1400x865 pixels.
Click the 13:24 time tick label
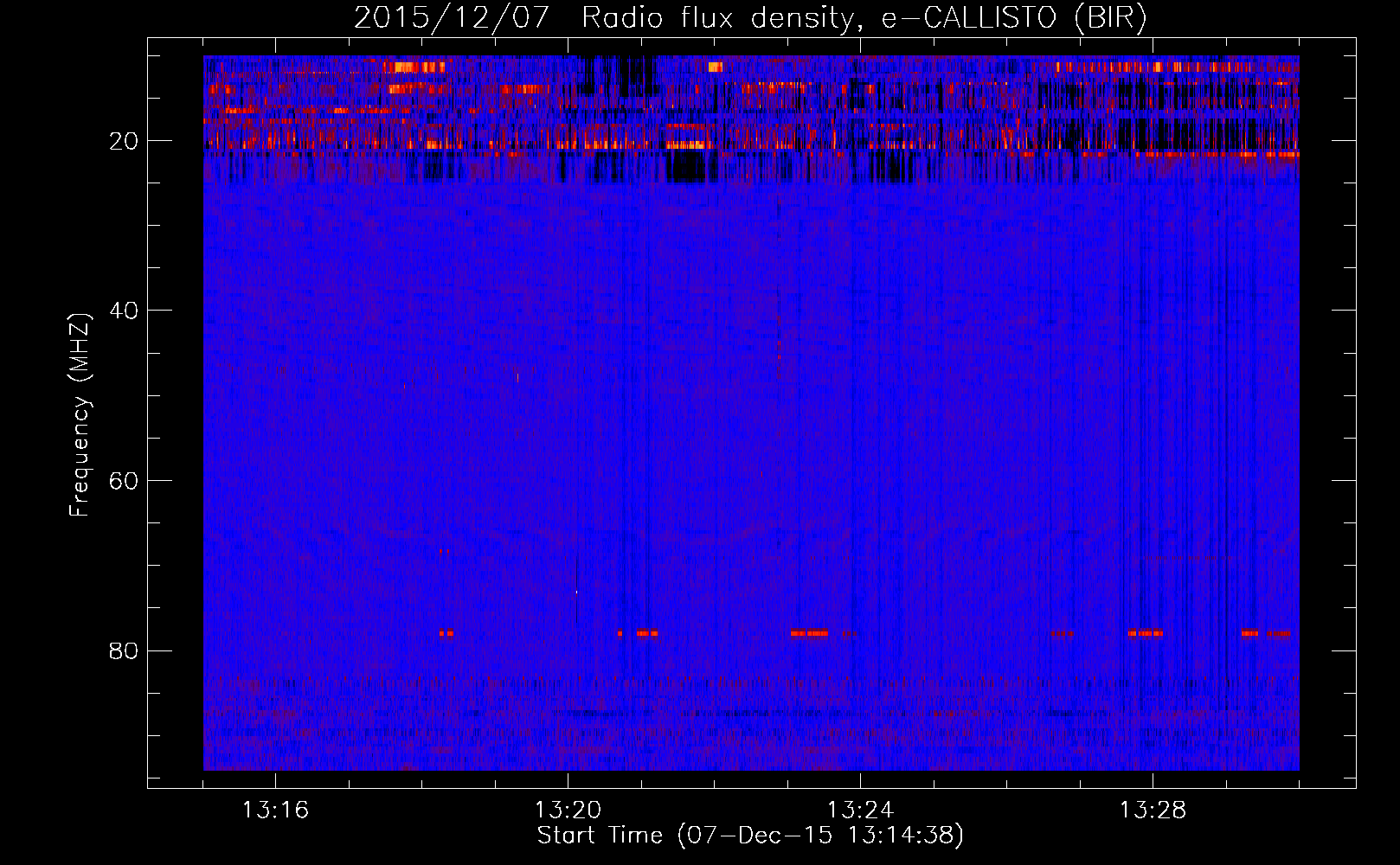point(860,811)
